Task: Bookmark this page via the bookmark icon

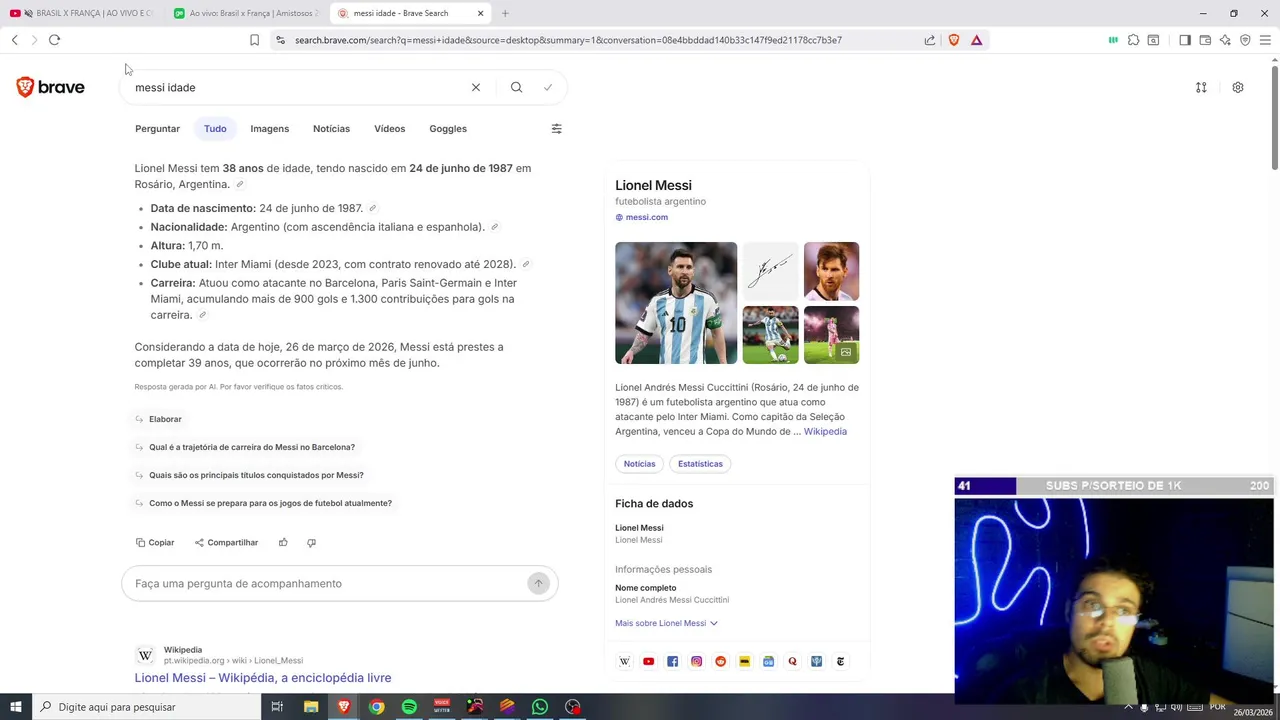Action: pyautogui.click(x=254, y=40)
